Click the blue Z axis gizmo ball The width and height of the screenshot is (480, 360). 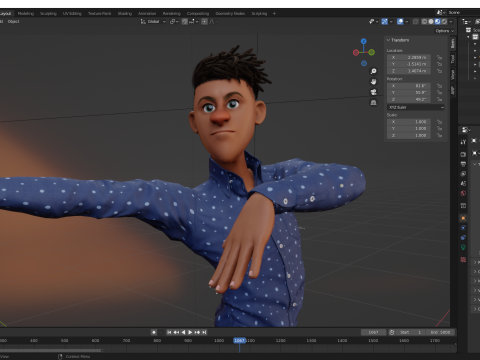click(x=364, y=41)
